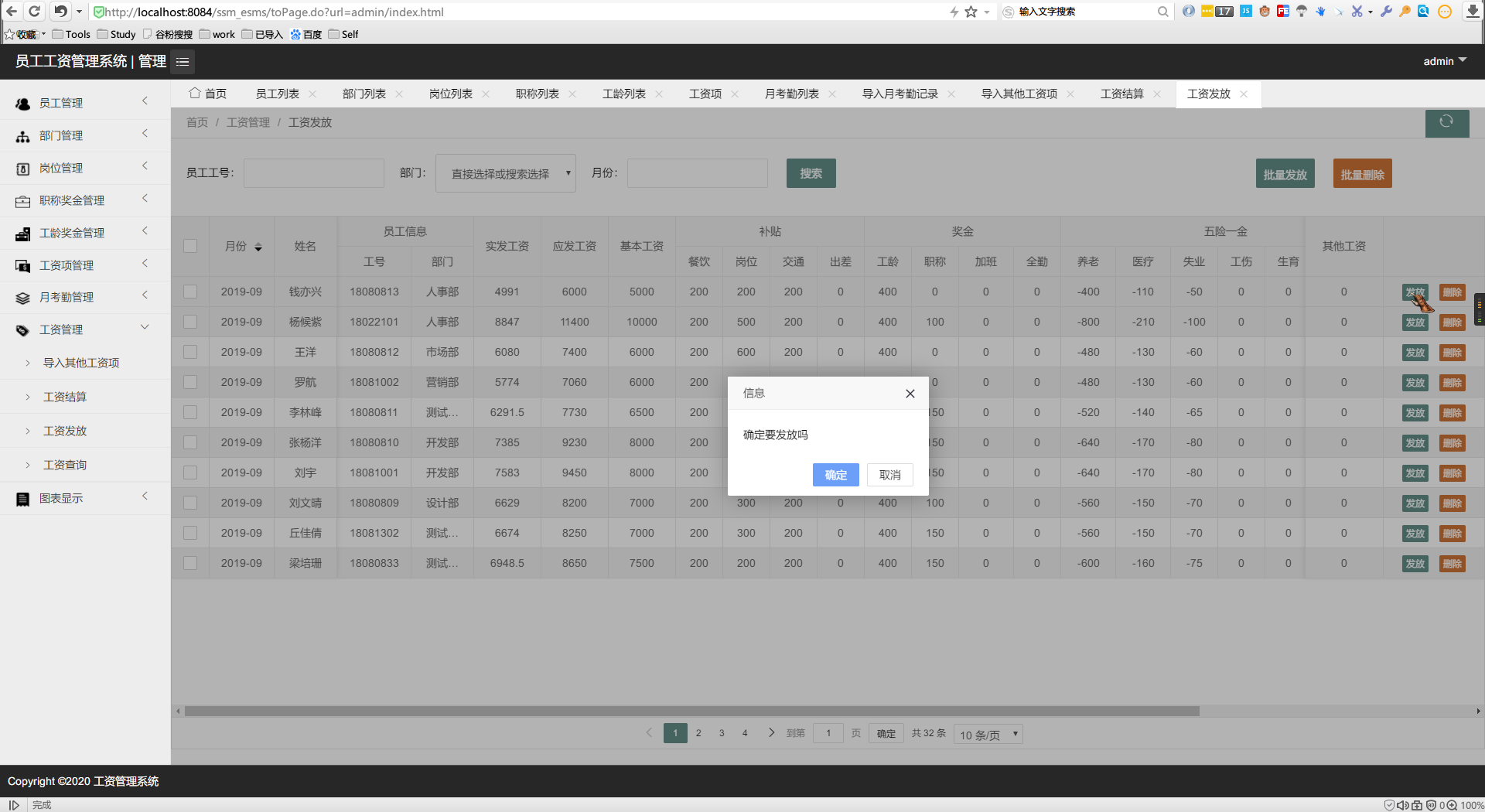Image resolution: width=1485 pixels, height=812 pixels.
Task: Open the 10 条/页 page size dropdown
Action: 988,735
